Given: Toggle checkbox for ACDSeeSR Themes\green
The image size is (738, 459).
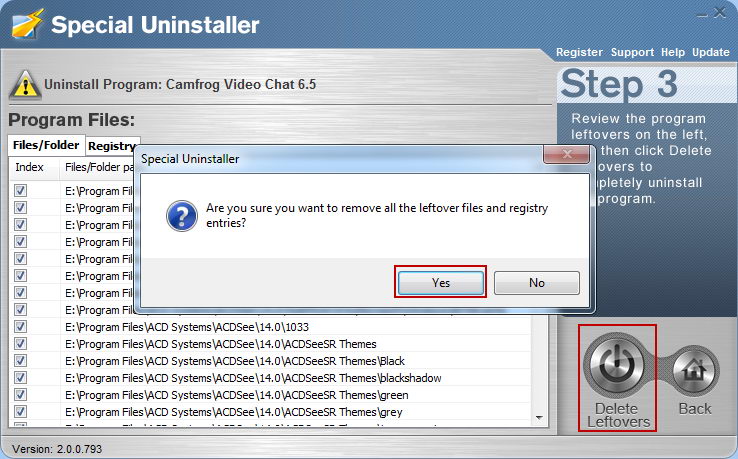Looking at the screenshot, I should pos(20,395).
